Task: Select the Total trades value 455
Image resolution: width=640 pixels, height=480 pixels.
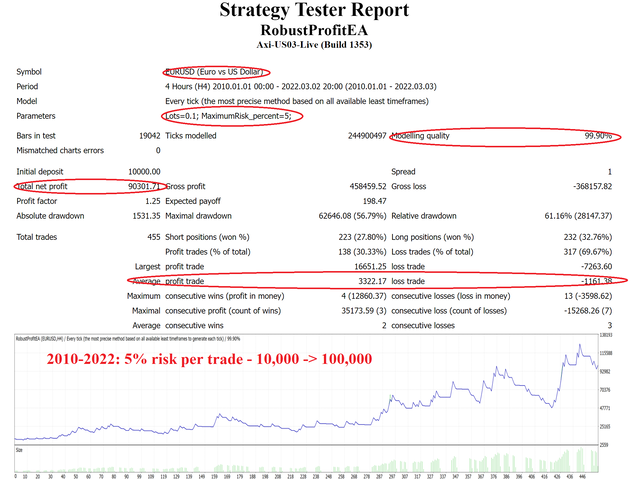Action: click(153, 237)
